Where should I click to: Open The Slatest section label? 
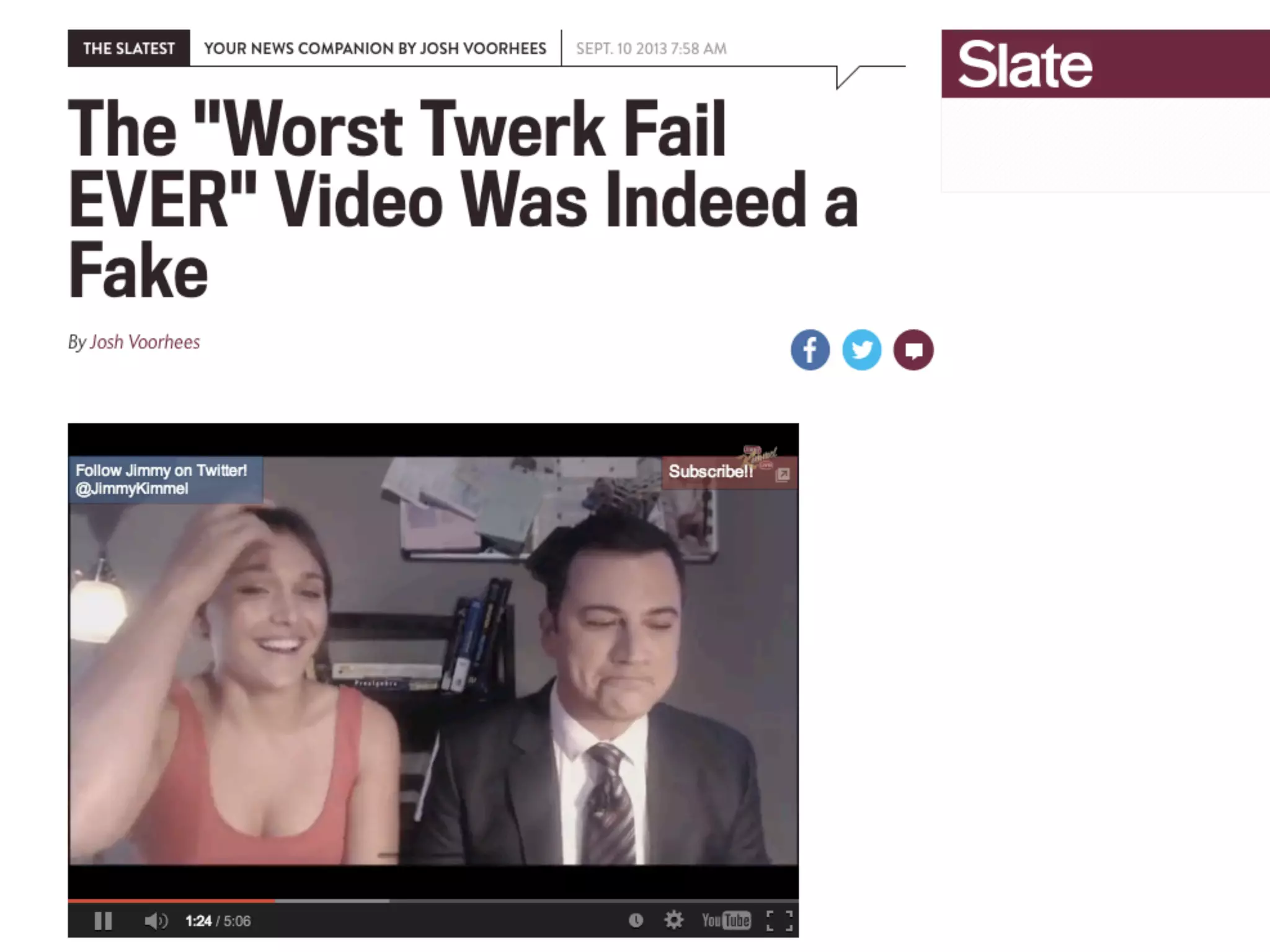click(x=129, y=48)
